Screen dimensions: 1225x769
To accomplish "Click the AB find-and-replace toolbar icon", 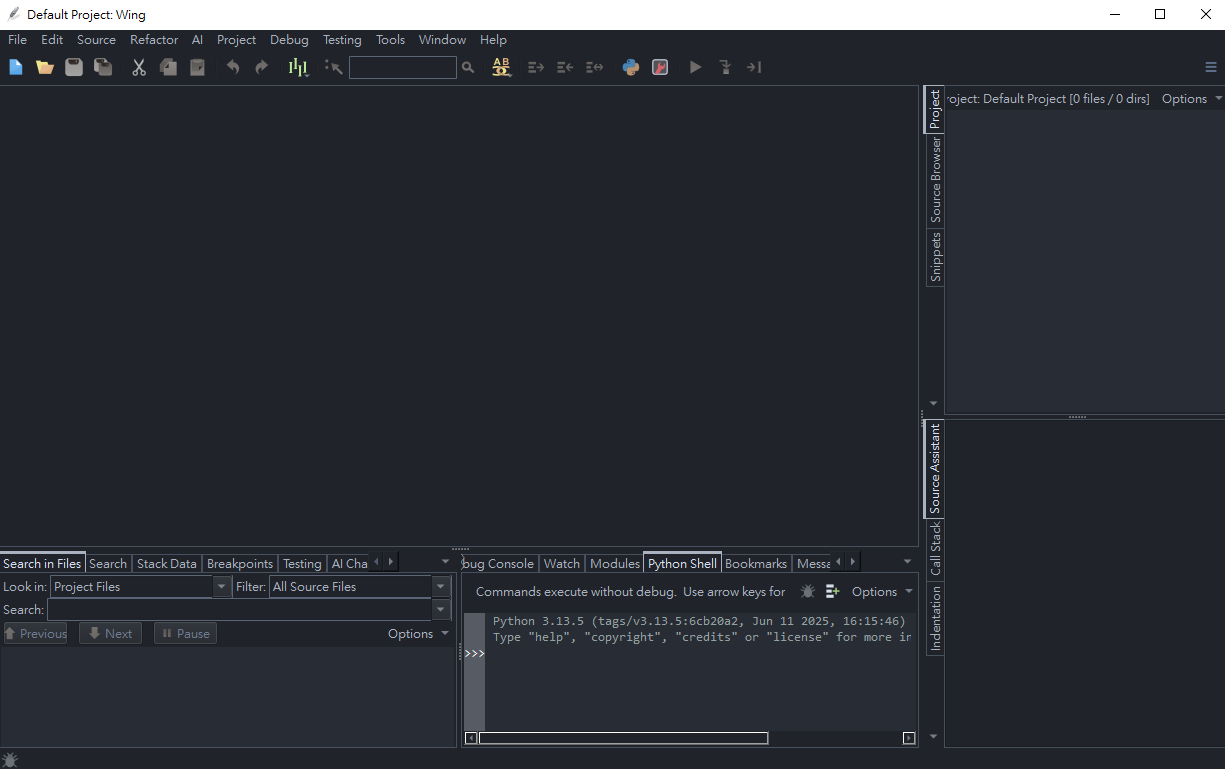I will [501, 67].
